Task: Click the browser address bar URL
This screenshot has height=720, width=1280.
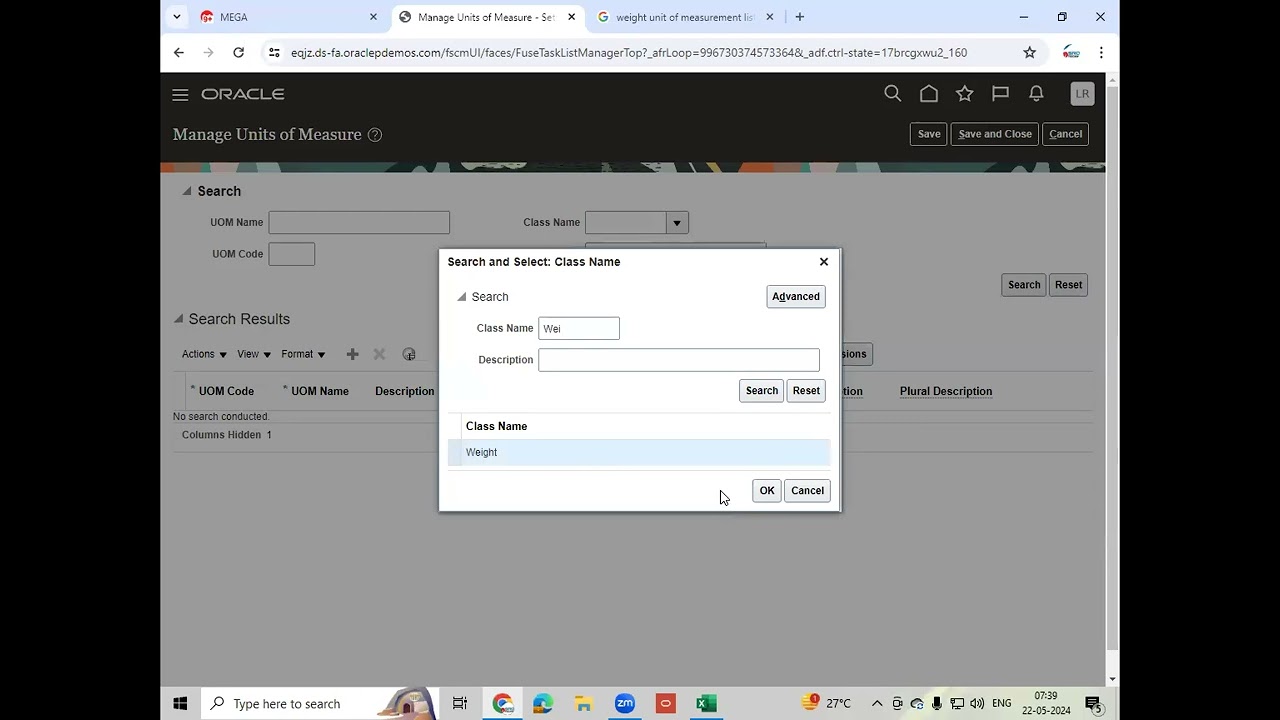Action: [629, 52]
